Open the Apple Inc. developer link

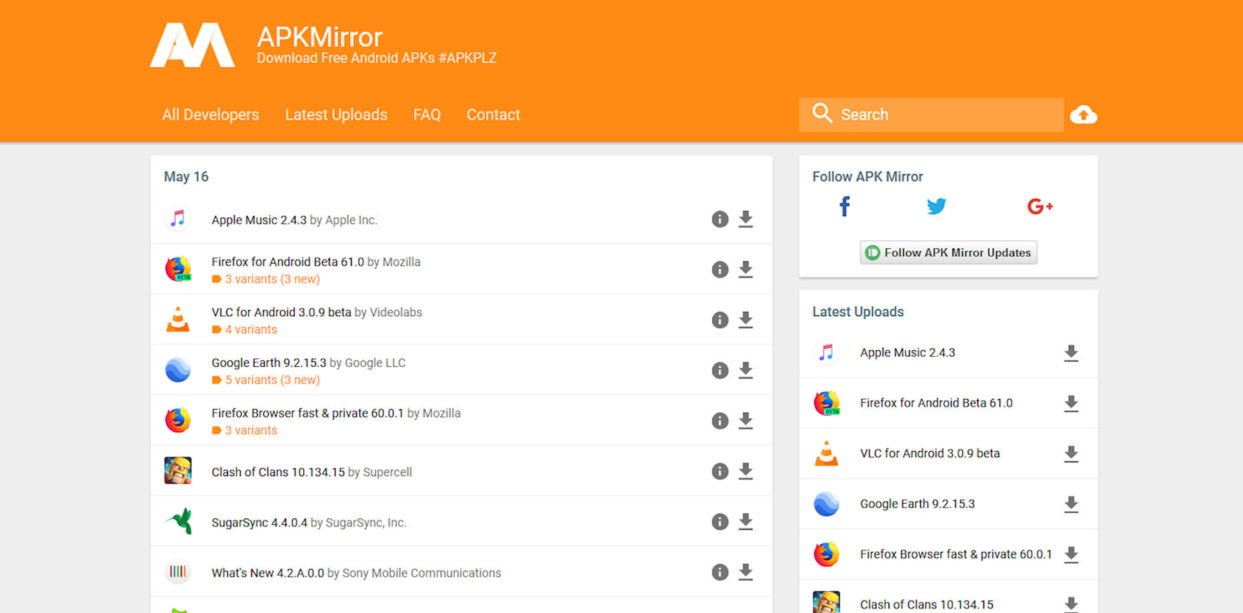point(351,220)
